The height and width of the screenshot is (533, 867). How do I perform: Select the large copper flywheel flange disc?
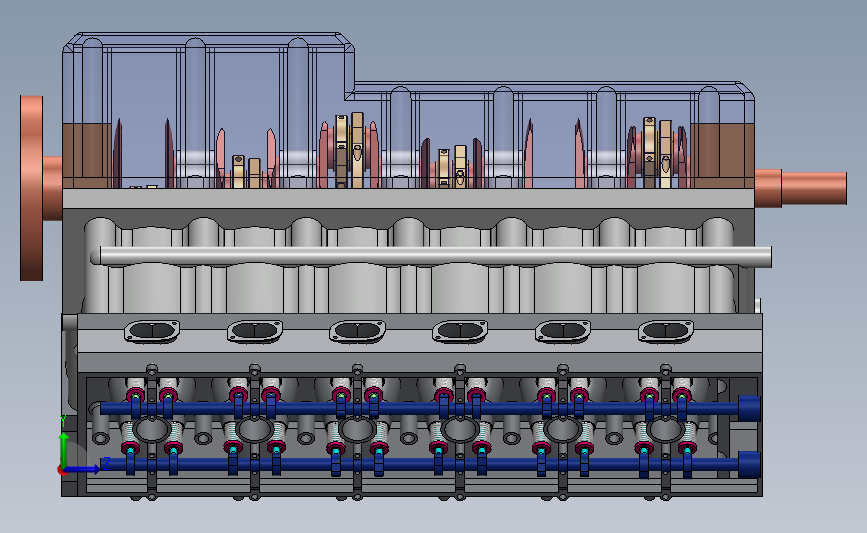(x=32, y=188)
